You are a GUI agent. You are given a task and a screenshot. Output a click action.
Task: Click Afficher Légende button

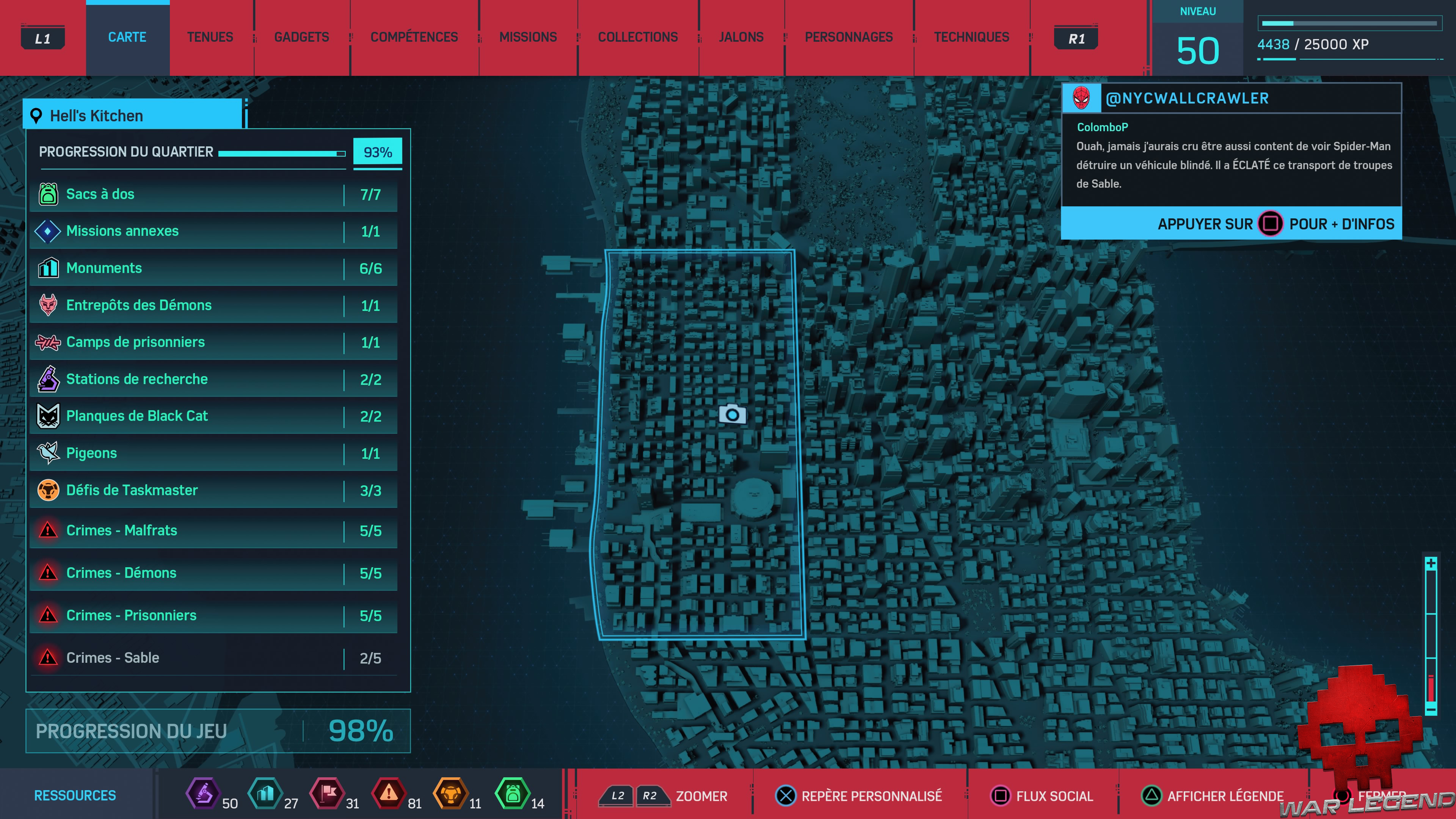click(x=1213, y=796)
